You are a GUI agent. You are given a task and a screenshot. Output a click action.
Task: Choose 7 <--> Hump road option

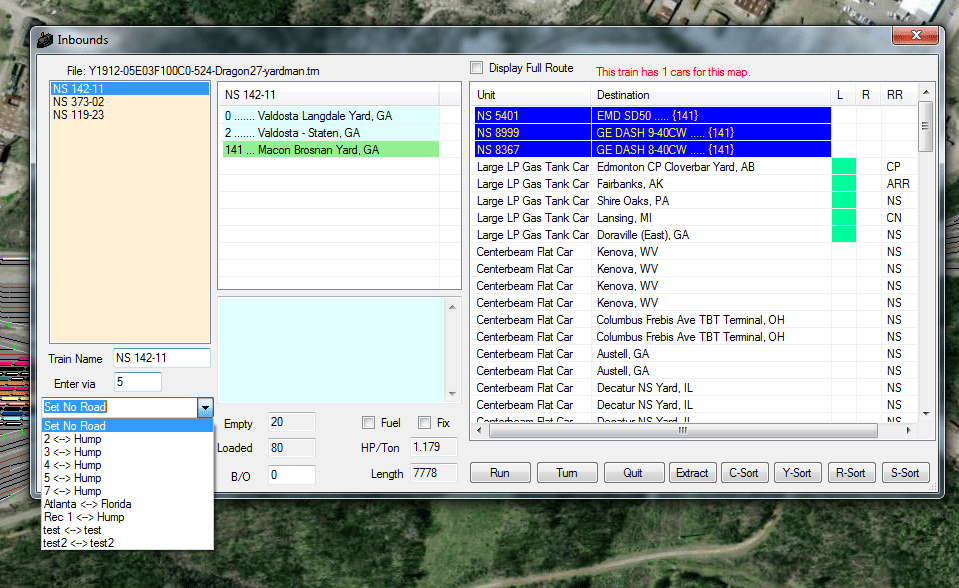pyautogui.click(x=127, y=491)
